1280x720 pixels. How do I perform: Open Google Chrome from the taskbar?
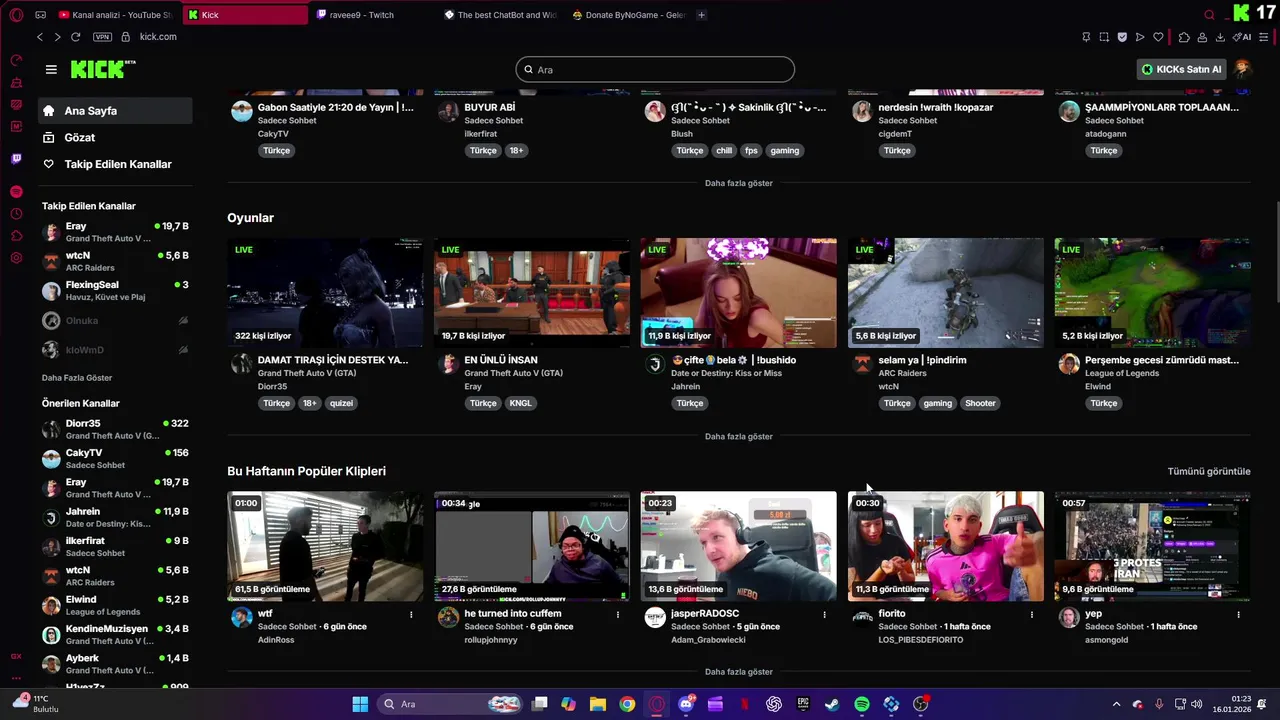(627, 704)
